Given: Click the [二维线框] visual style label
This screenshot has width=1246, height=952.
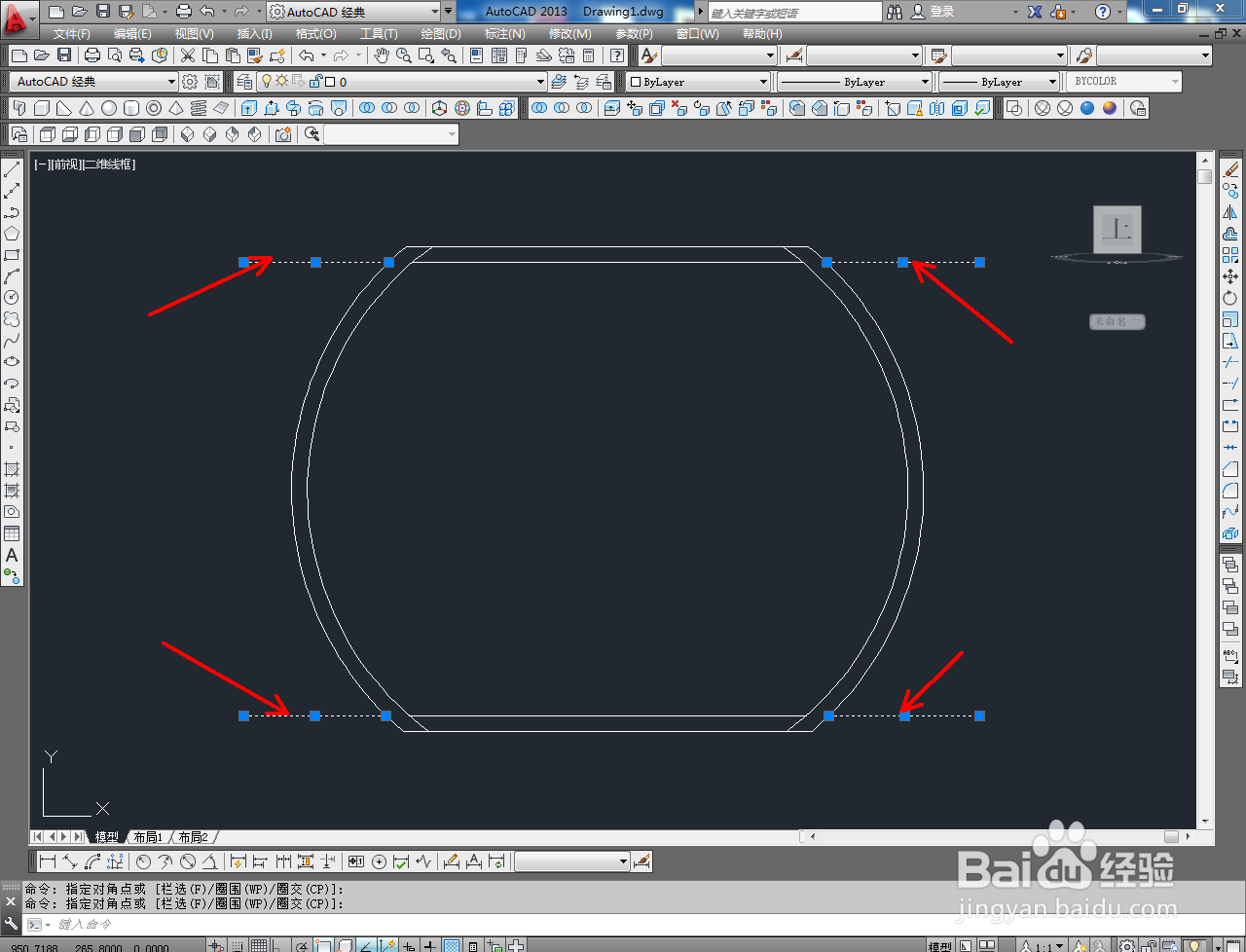Looking at the screenshot, I should click(x=110, y=165).
